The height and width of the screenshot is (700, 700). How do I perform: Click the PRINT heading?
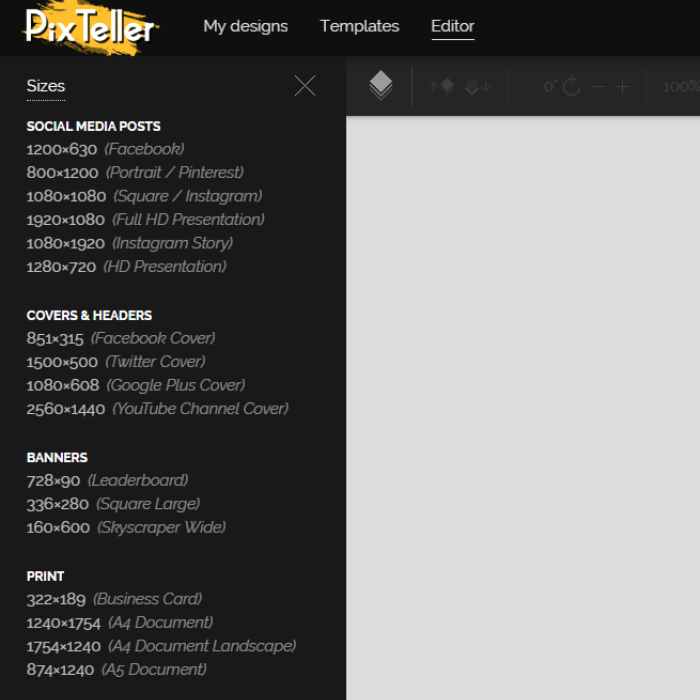[45, 576]
